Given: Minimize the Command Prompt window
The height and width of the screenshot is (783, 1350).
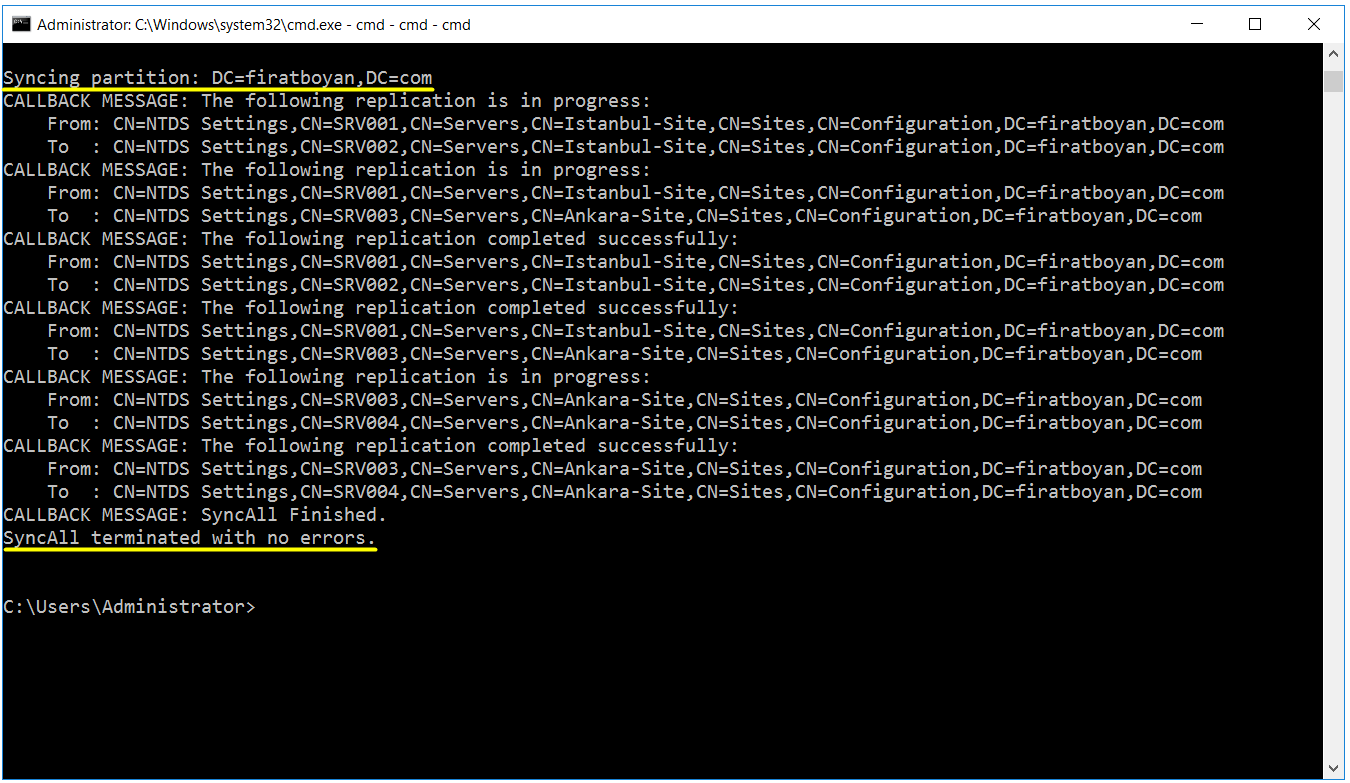Looking at the screenshot, I should pos(1196,24).
